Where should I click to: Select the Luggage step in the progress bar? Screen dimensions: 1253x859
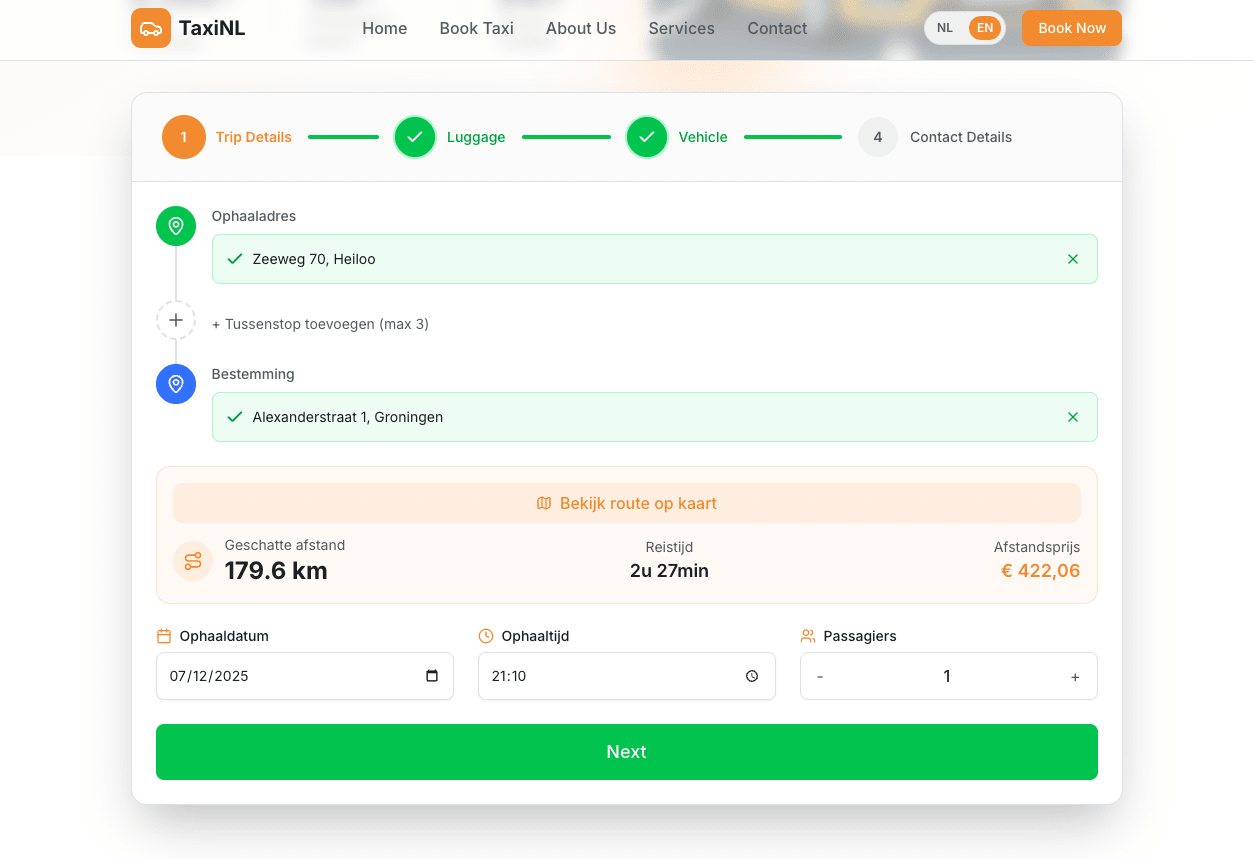[415, 137]
